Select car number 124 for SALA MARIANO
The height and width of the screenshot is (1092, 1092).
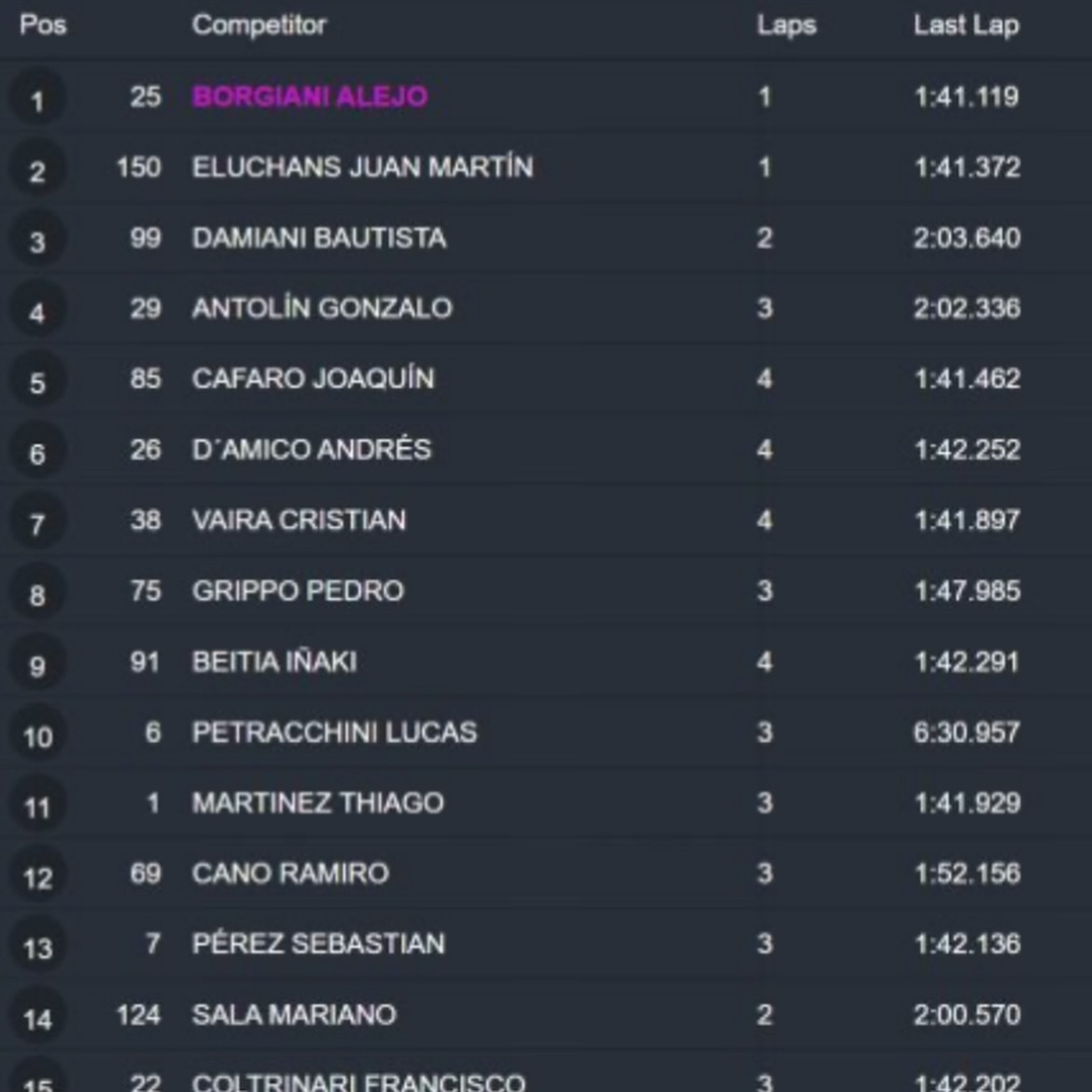click(x=138, y=1014)
